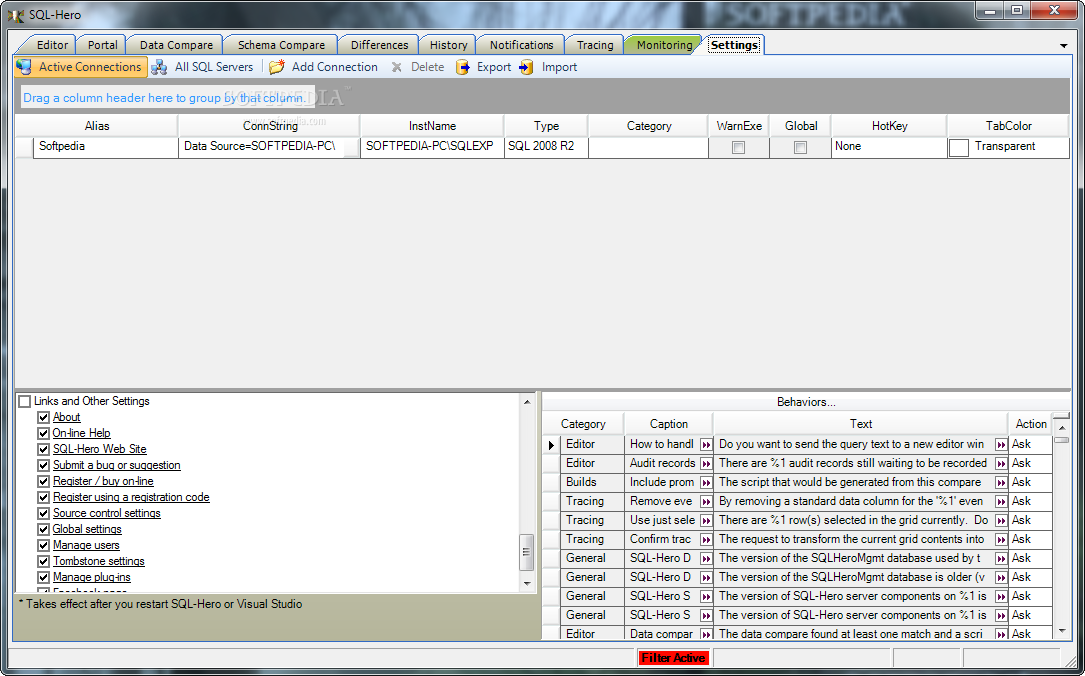The image size is (1085, 676).
Task: Expand caption of 'Remove eve' row
Action: coord(706,502)
